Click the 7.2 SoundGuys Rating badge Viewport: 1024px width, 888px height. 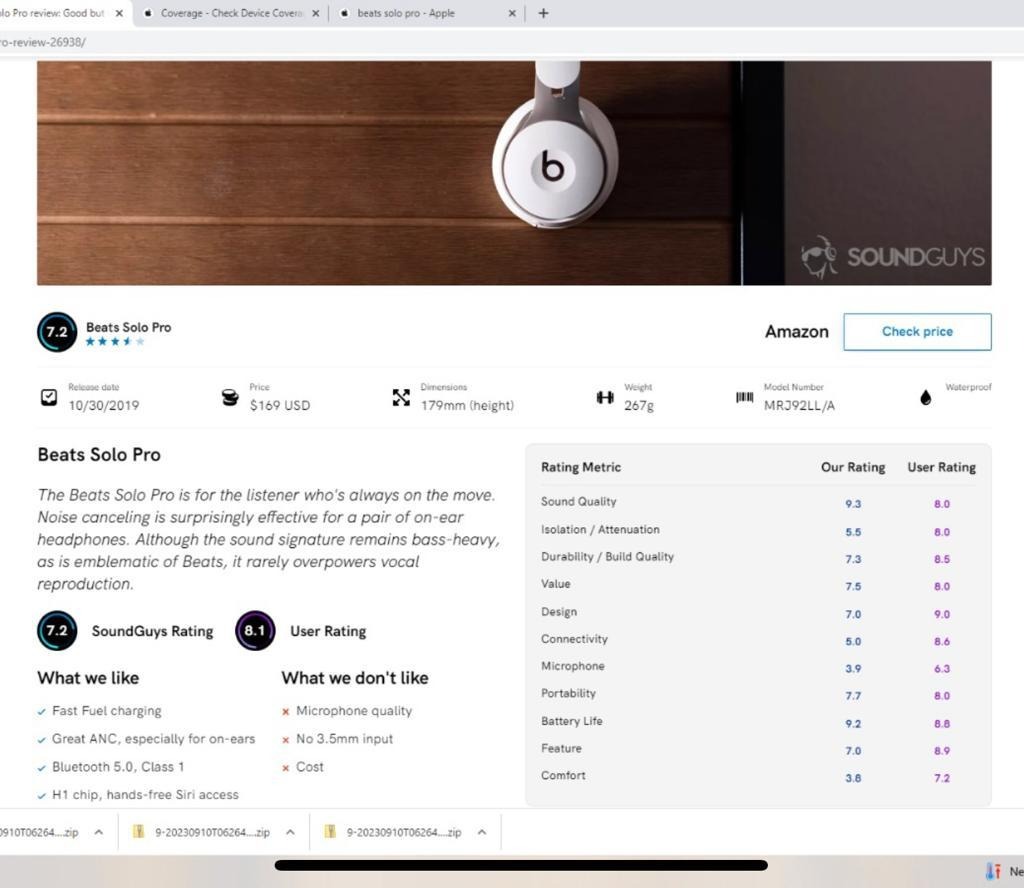click(57, 631)
